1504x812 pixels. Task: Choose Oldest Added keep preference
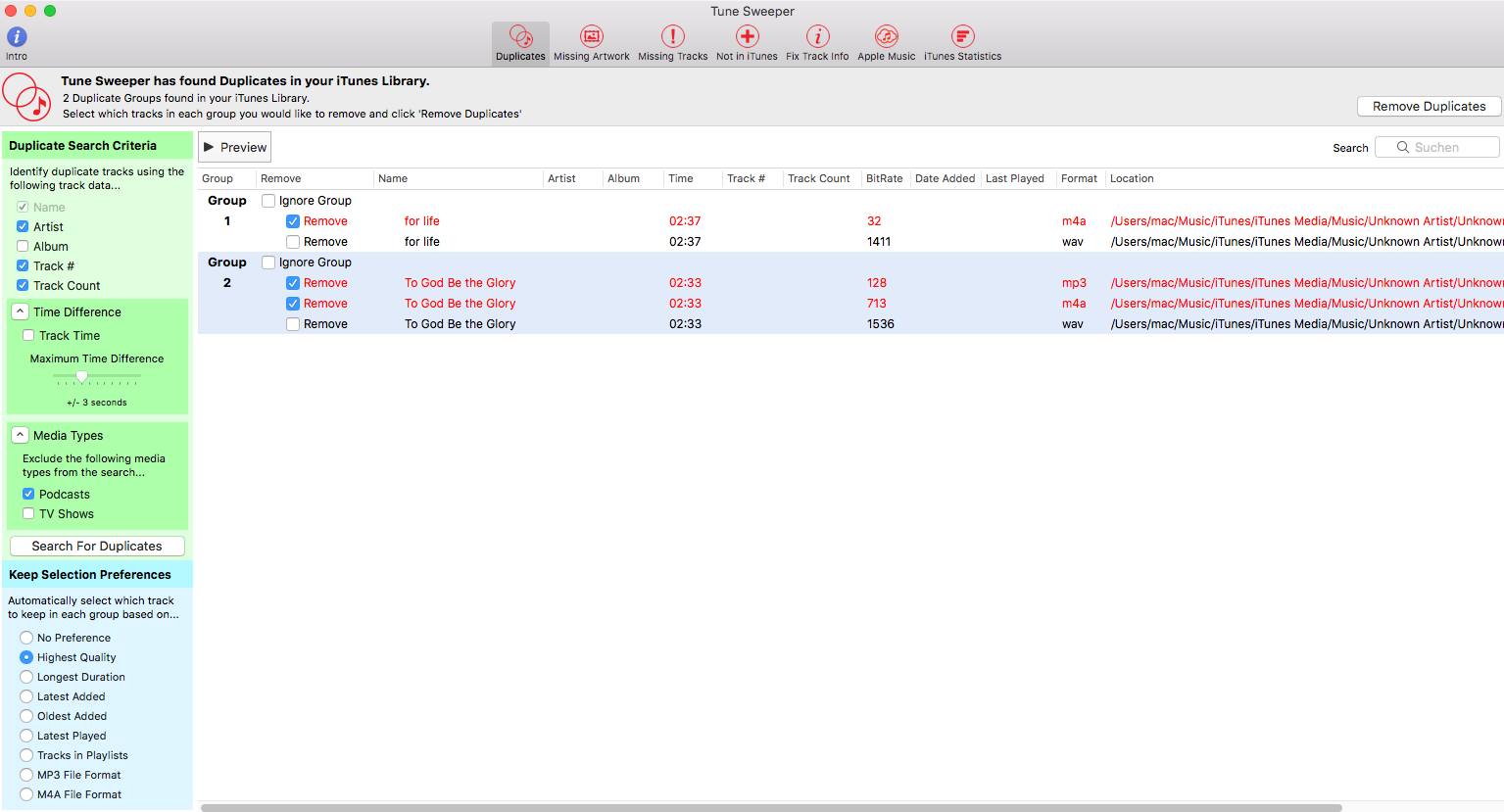pos(26,716)
